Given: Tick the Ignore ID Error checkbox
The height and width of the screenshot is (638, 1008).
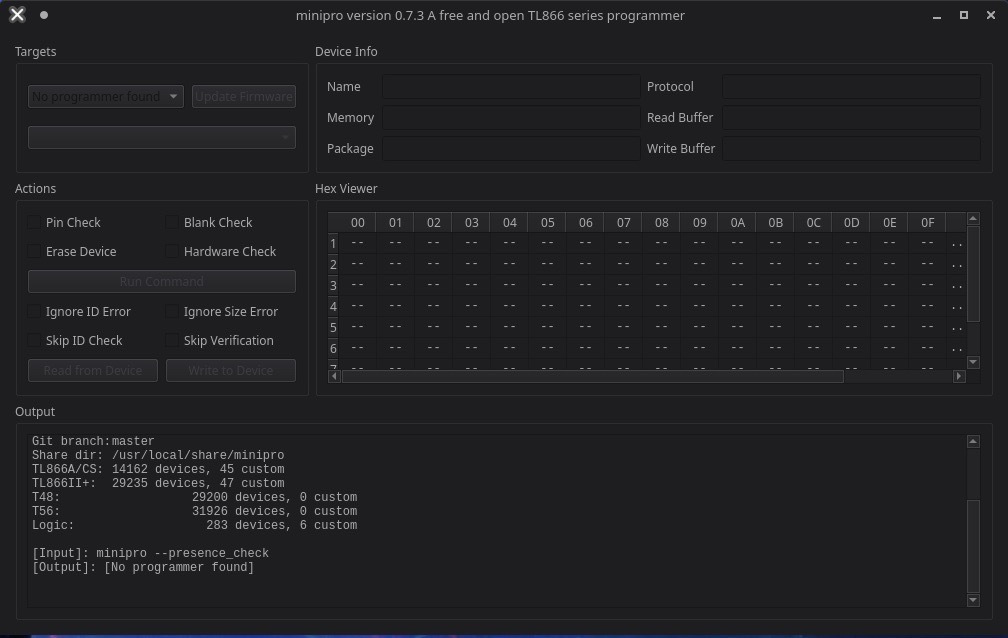Looking at the screenshot, I should click(x=35, y=311).
